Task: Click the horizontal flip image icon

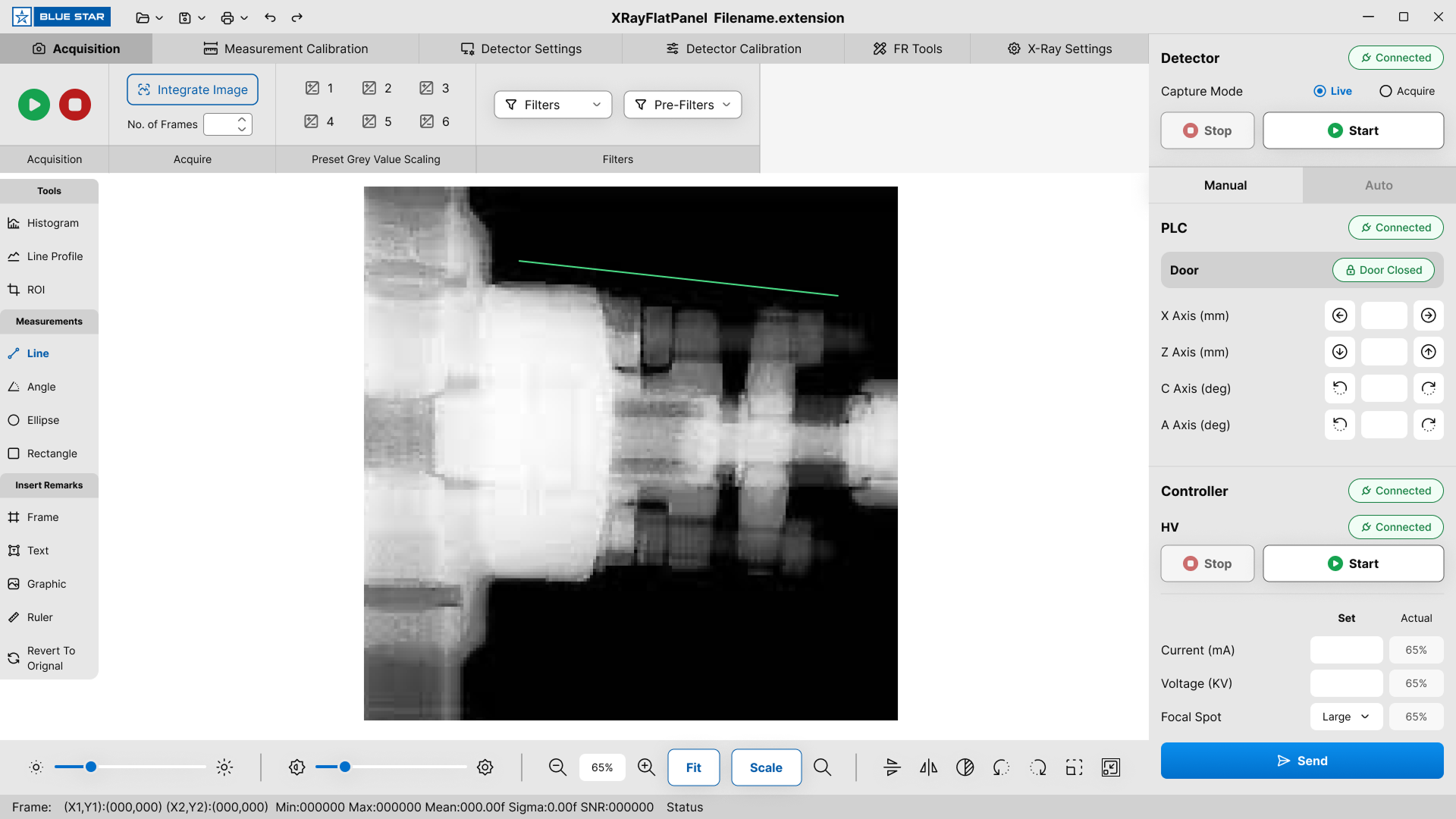Action: pyautogui.click(x=928, y=767)
